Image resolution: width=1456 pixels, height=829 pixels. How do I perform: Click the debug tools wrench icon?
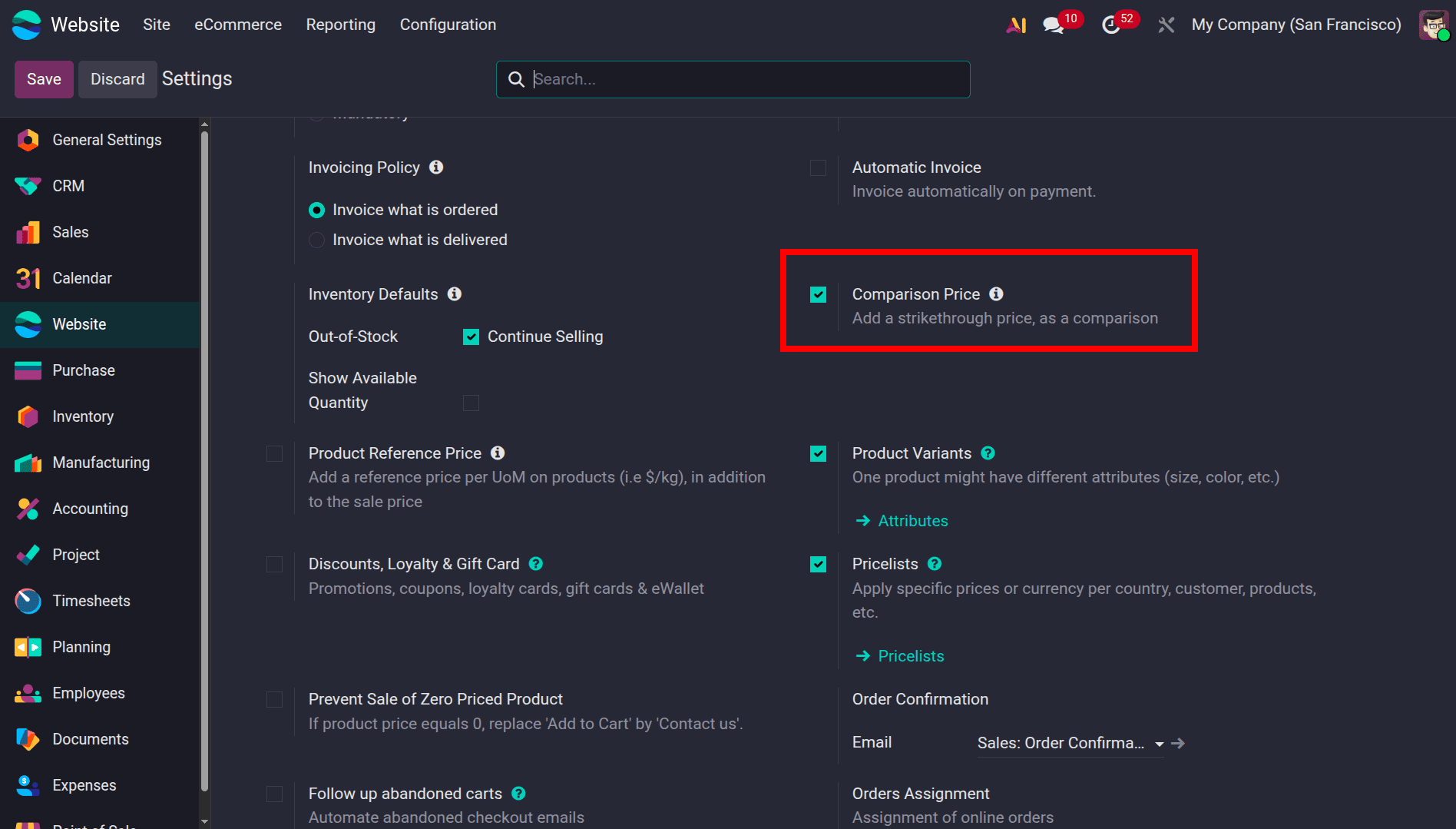coord(1166,25)
